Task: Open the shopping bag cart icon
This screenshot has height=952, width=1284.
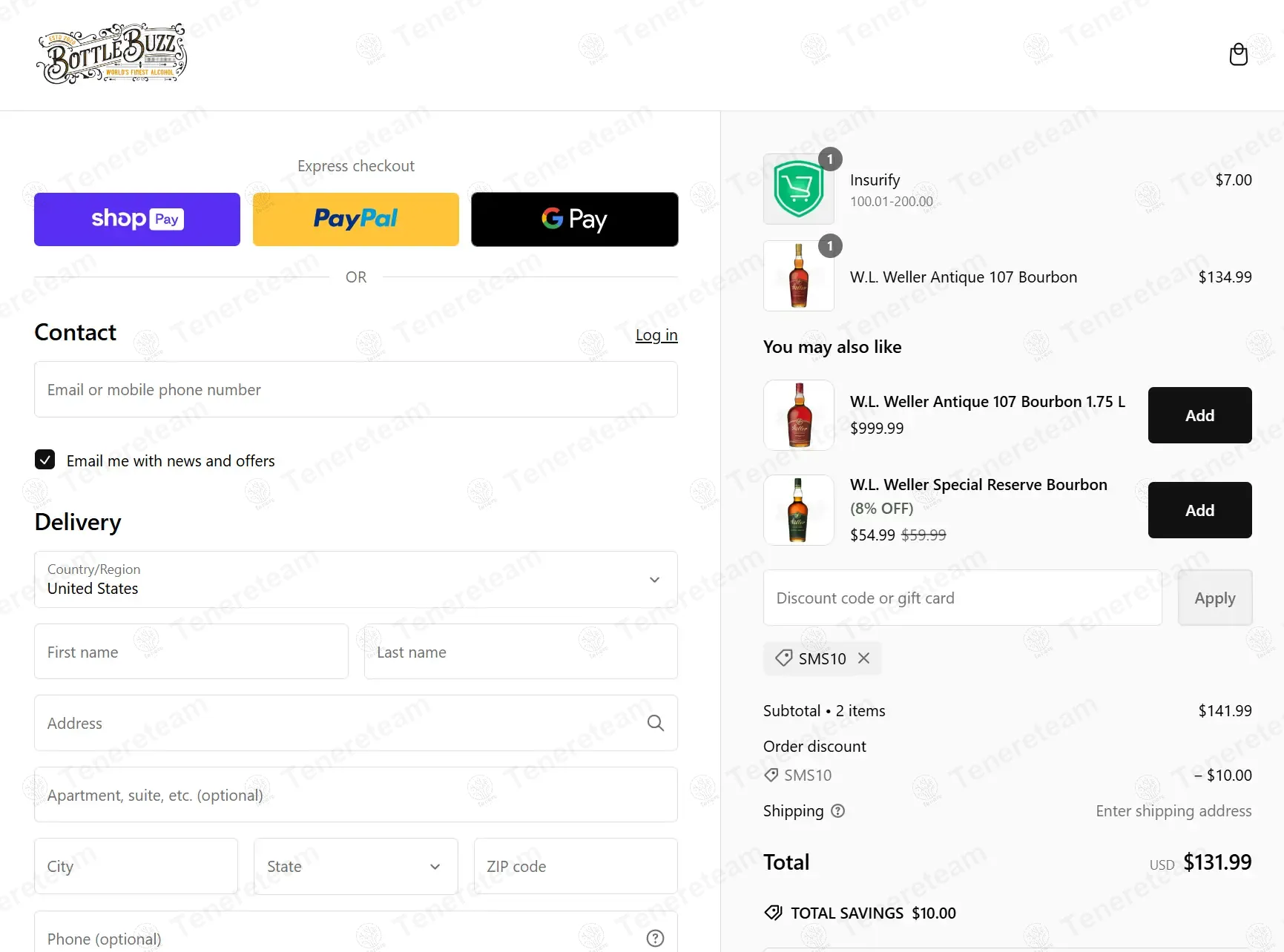Action: [1238, 54]
